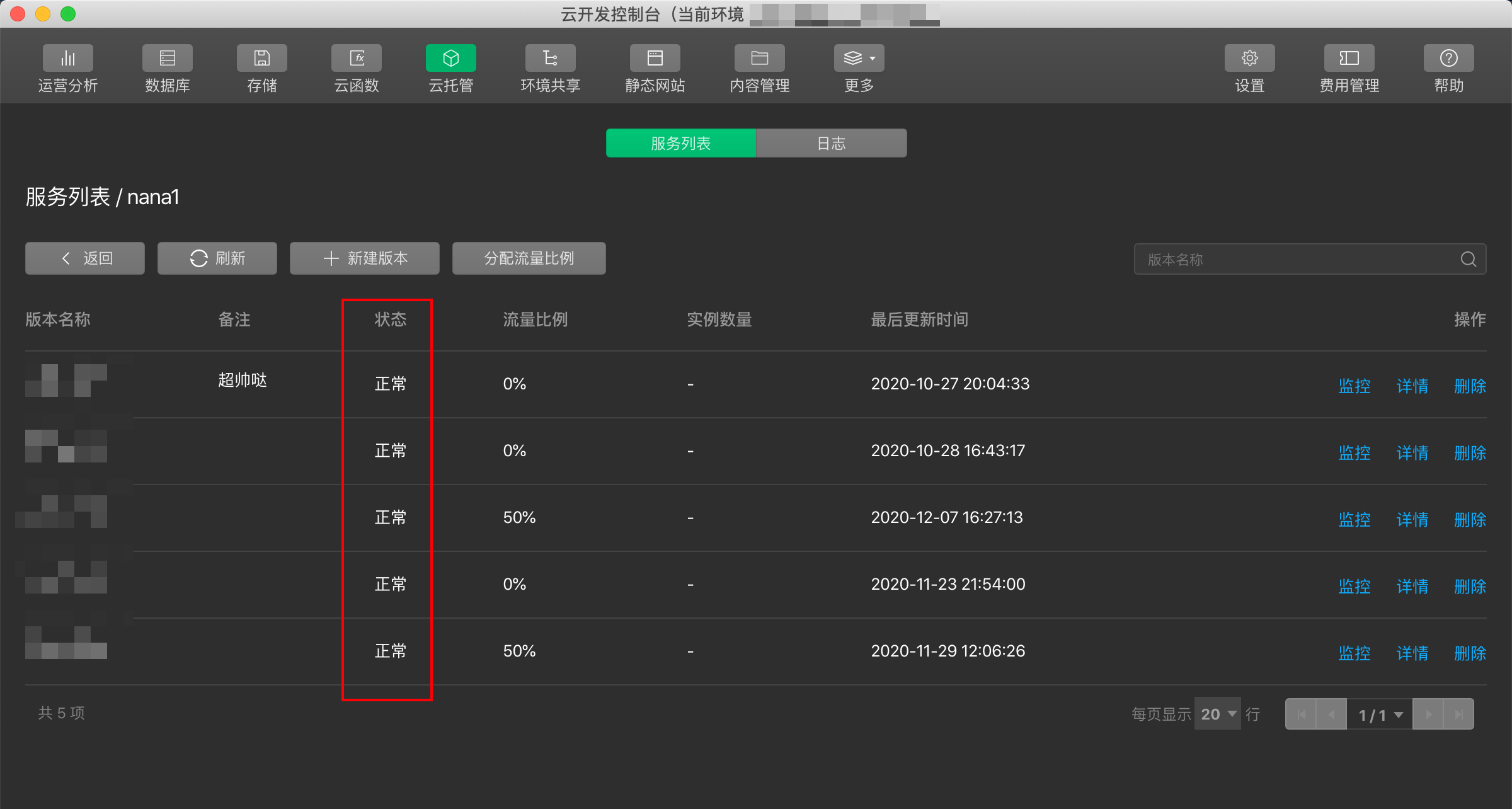Viewport: 1512px width, 809px height.
Task: Open the 云函数 cloud functions icon
Action: coord(356,59)
